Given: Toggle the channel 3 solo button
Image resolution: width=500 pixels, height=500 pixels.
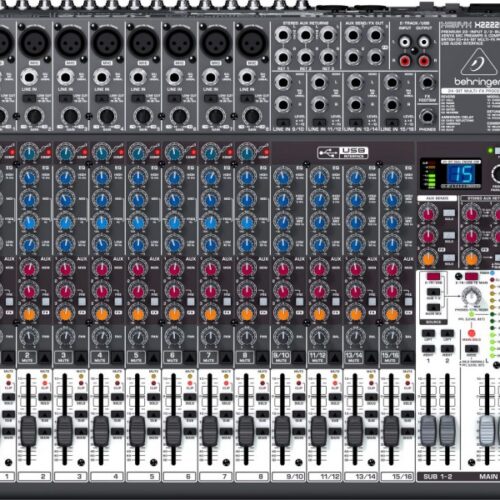Looking at the screenshot, I should pos(81,397).
